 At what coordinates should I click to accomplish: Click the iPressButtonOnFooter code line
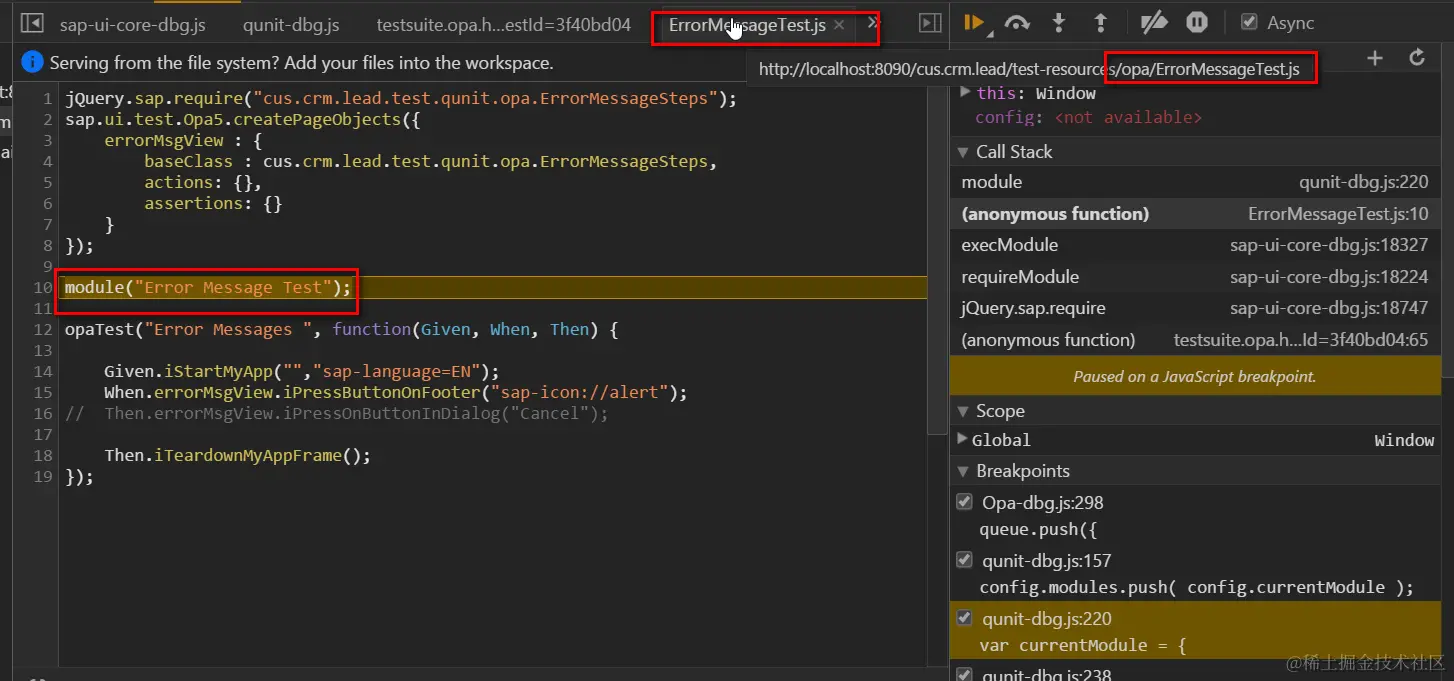396,393
